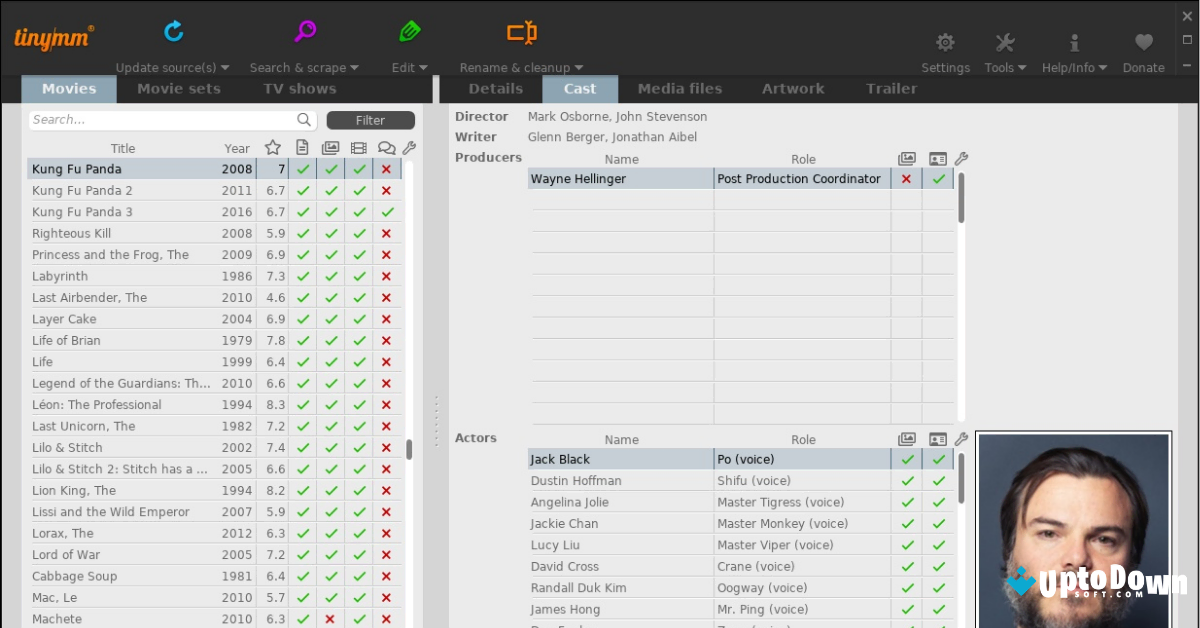The image size is (1200, 628).
Task: Switch to the TV shows tab
Action: point(299,88)
